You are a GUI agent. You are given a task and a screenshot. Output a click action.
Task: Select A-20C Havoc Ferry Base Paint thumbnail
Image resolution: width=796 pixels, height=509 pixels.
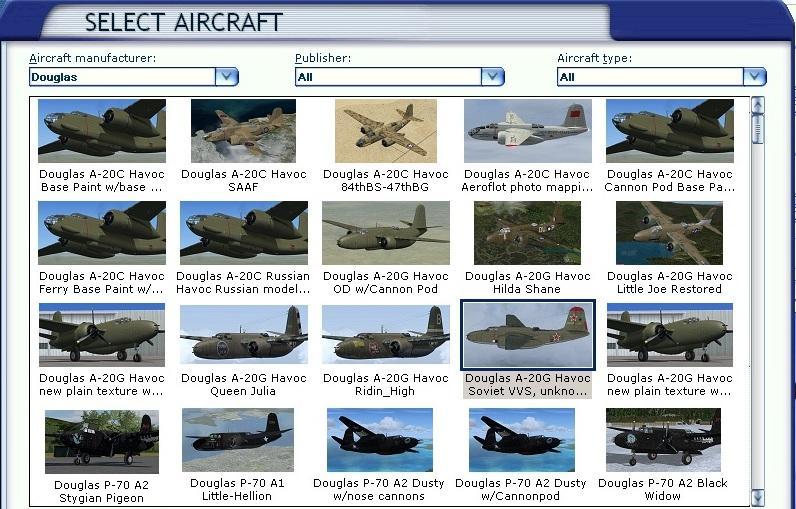pos(102,233)
